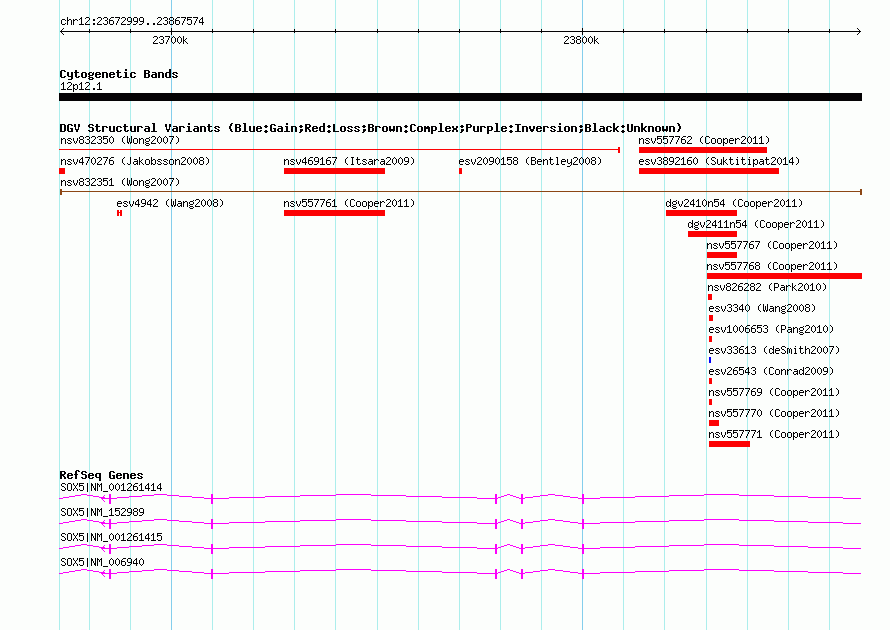Select the red bar under nsv557771
890x630 pixels.
(729, 444)
